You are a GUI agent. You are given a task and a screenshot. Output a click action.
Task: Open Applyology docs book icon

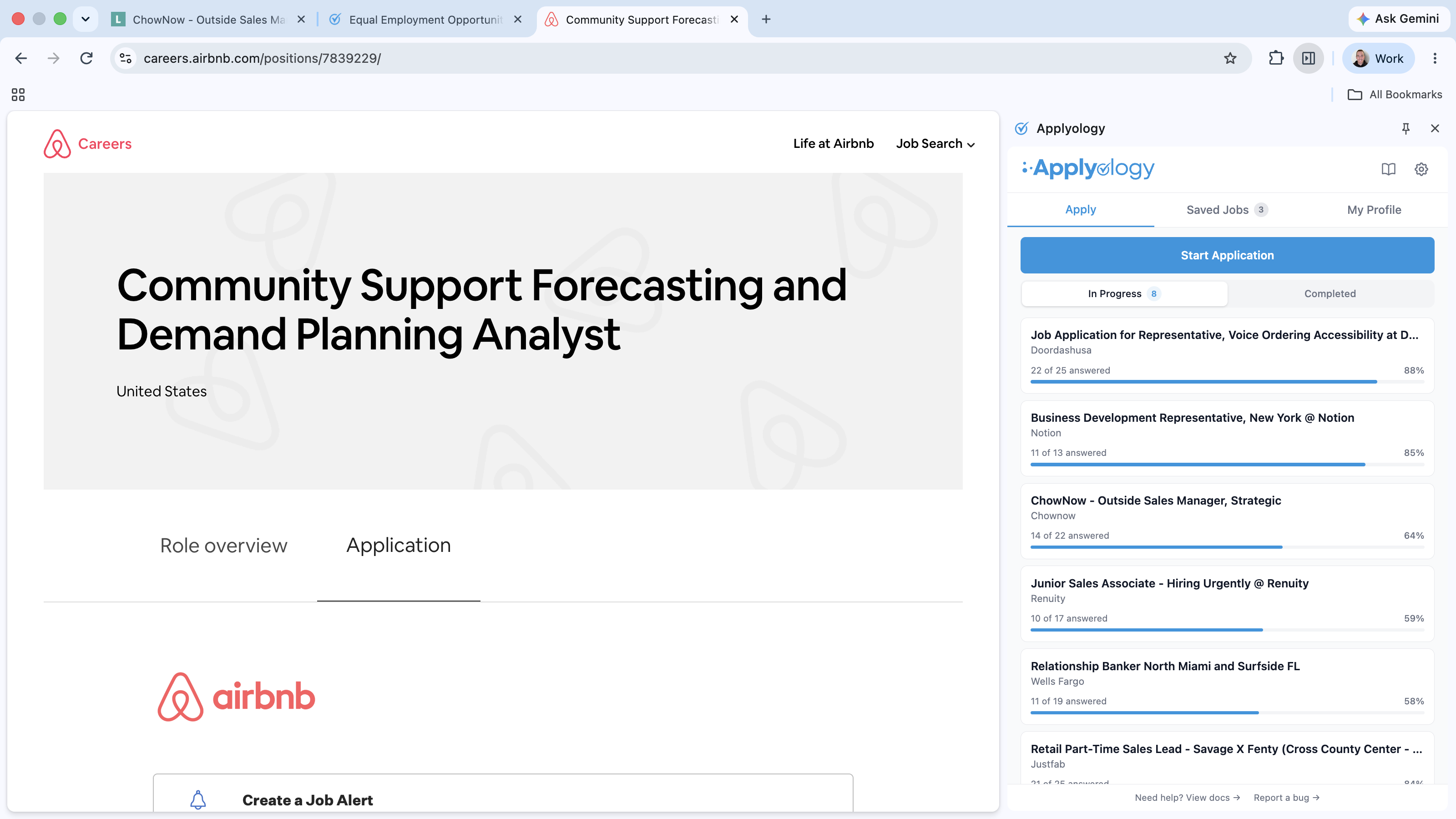point(1388,169)
